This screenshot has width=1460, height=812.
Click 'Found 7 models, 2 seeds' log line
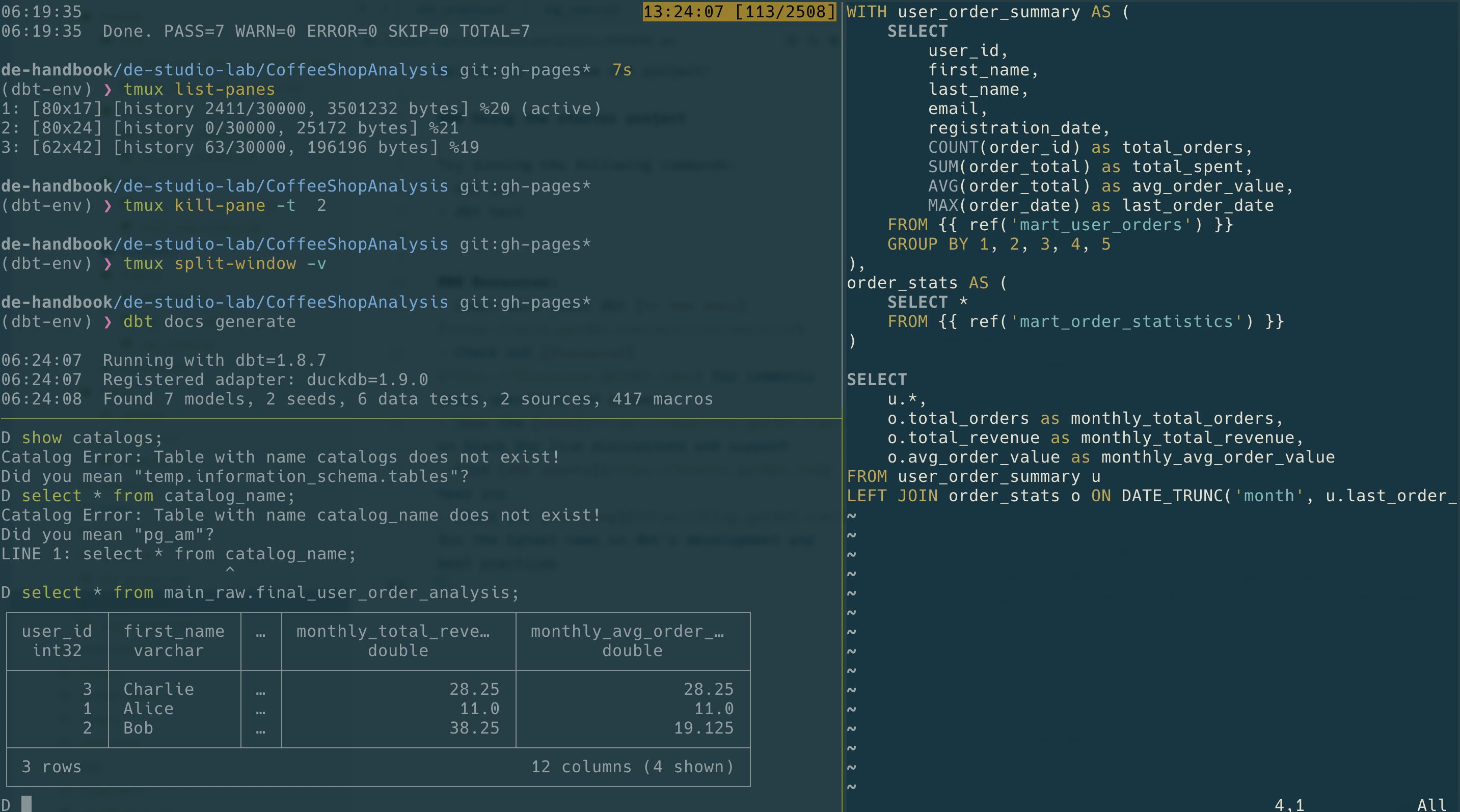(408, 398)
